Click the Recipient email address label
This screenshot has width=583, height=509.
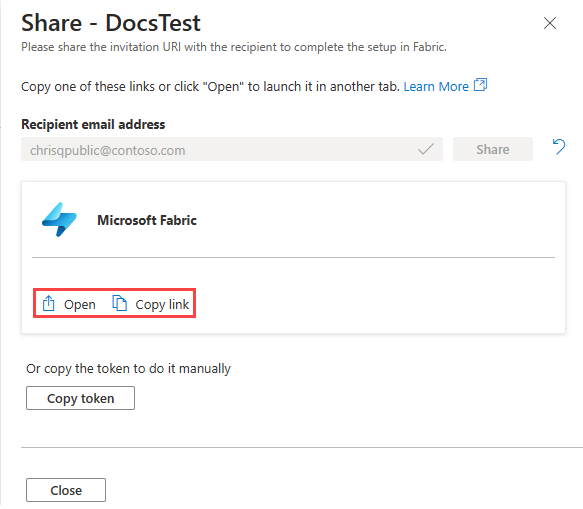point(93,124)
